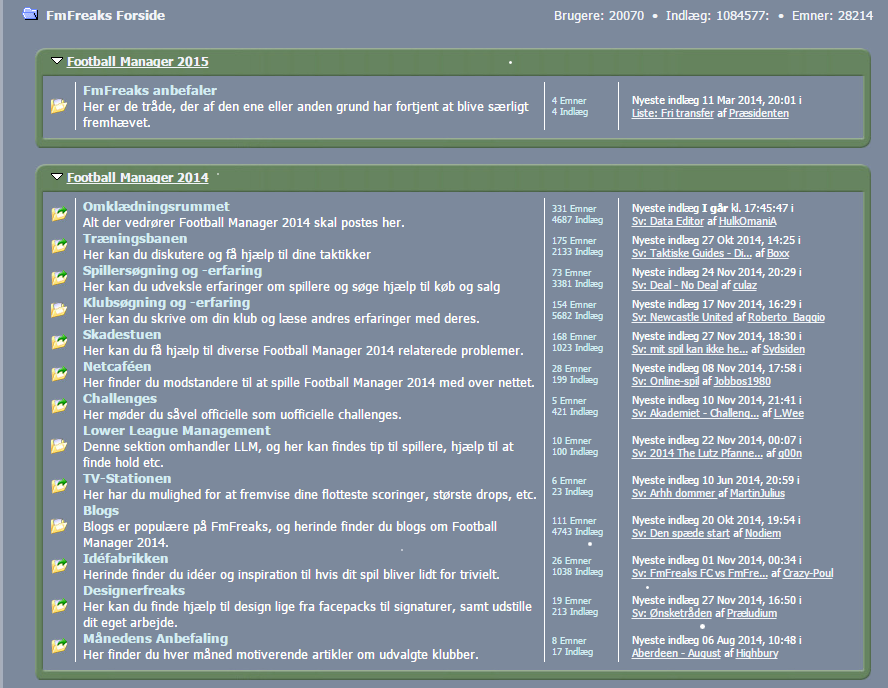Open latest post 'Sv: Akademiet - Challeng...'
The height and width of the screenshot is (688, 888).
tap(695, 413)
